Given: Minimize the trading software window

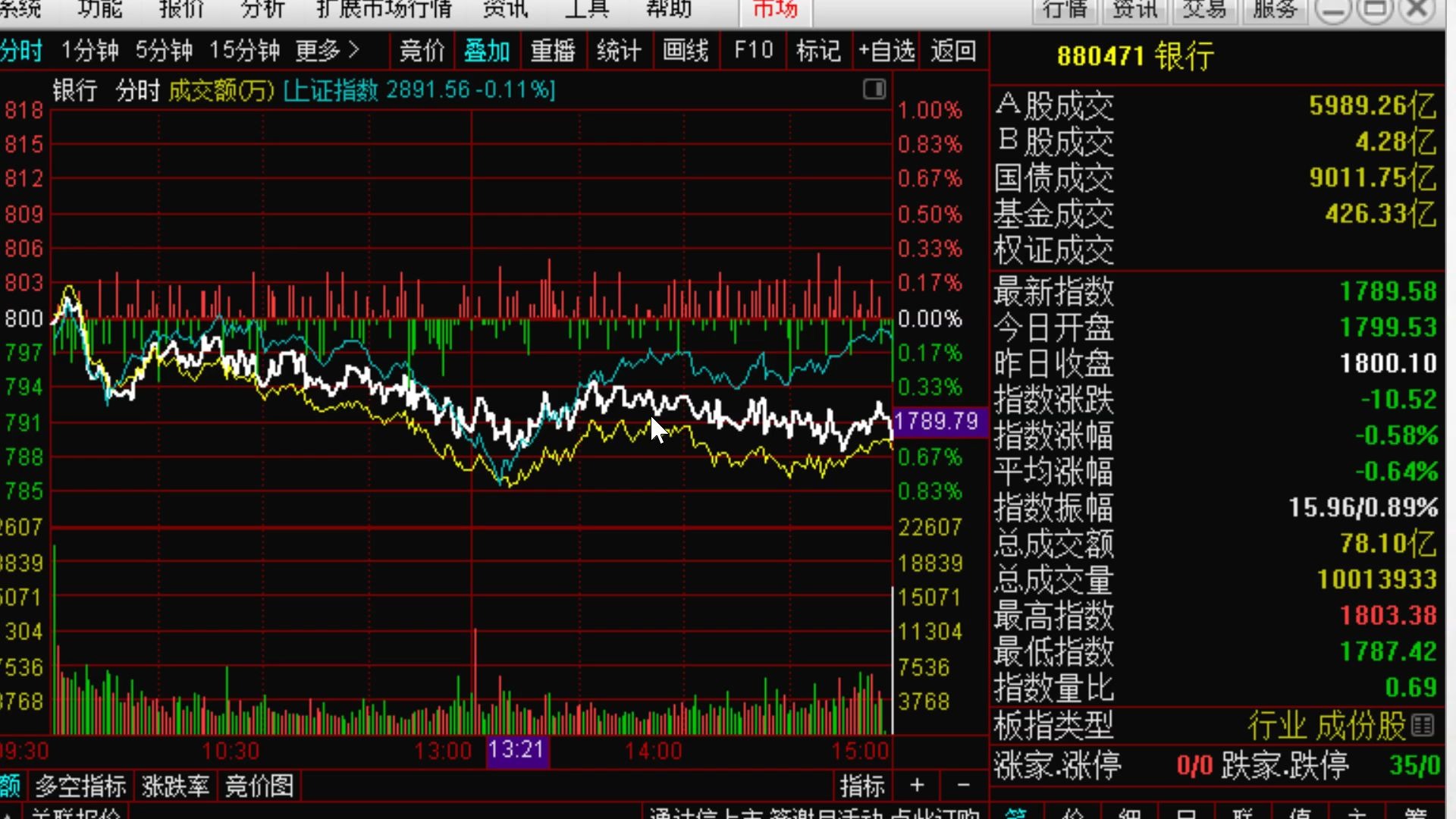Looking at the screenshot, I should tap(1333, 10).
